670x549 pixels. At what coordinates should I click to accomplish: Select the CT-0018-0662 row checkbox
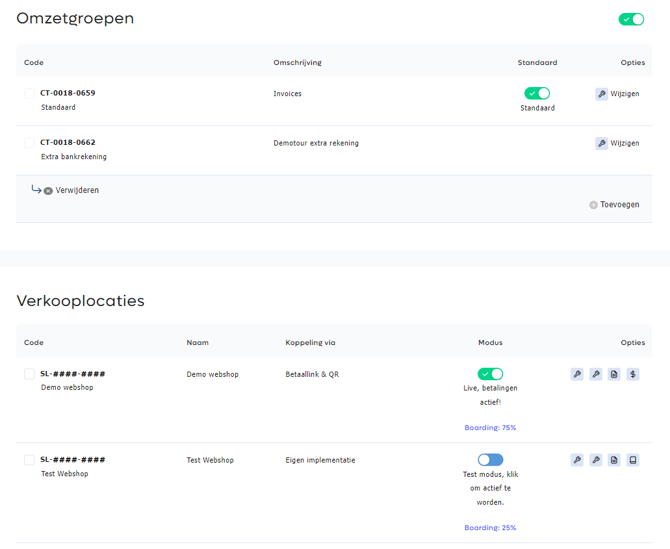coord(29,142)
